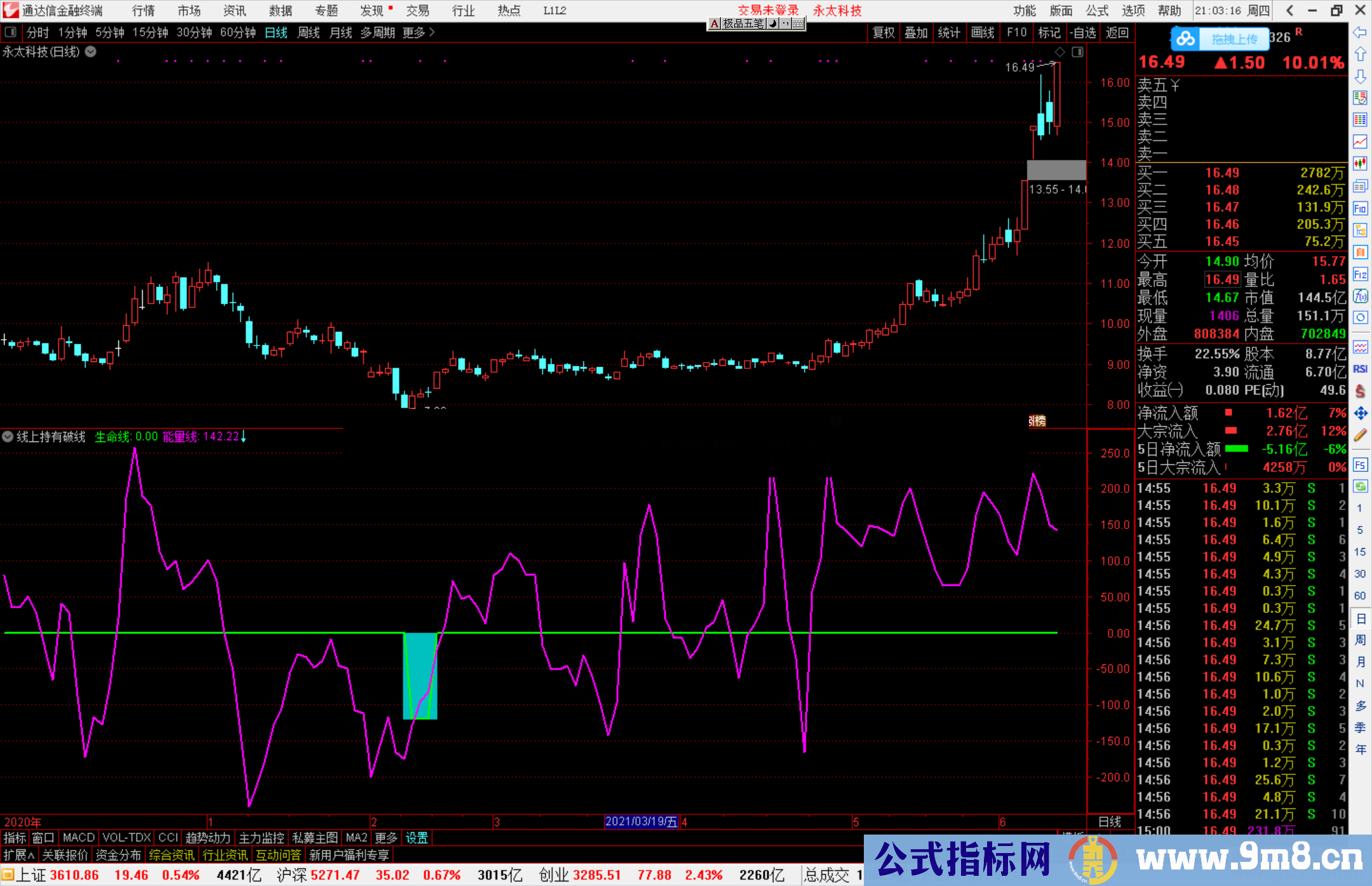Toggle 复权 price adjustment

[x=883, y=32]
